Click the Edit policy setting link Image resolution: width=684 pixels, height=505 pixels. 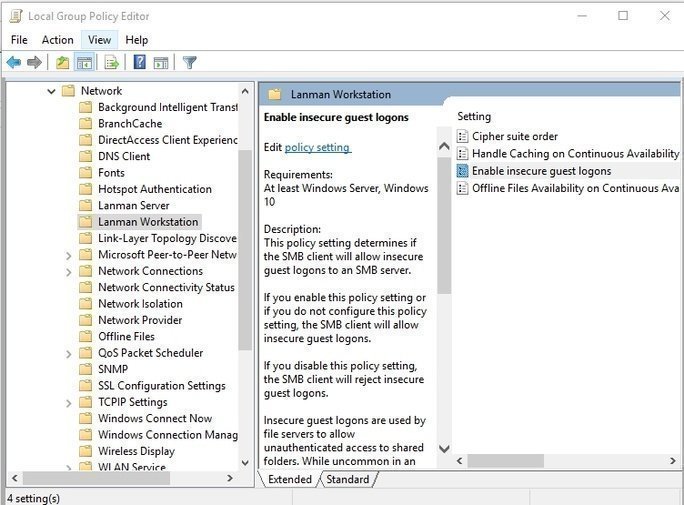317,147
